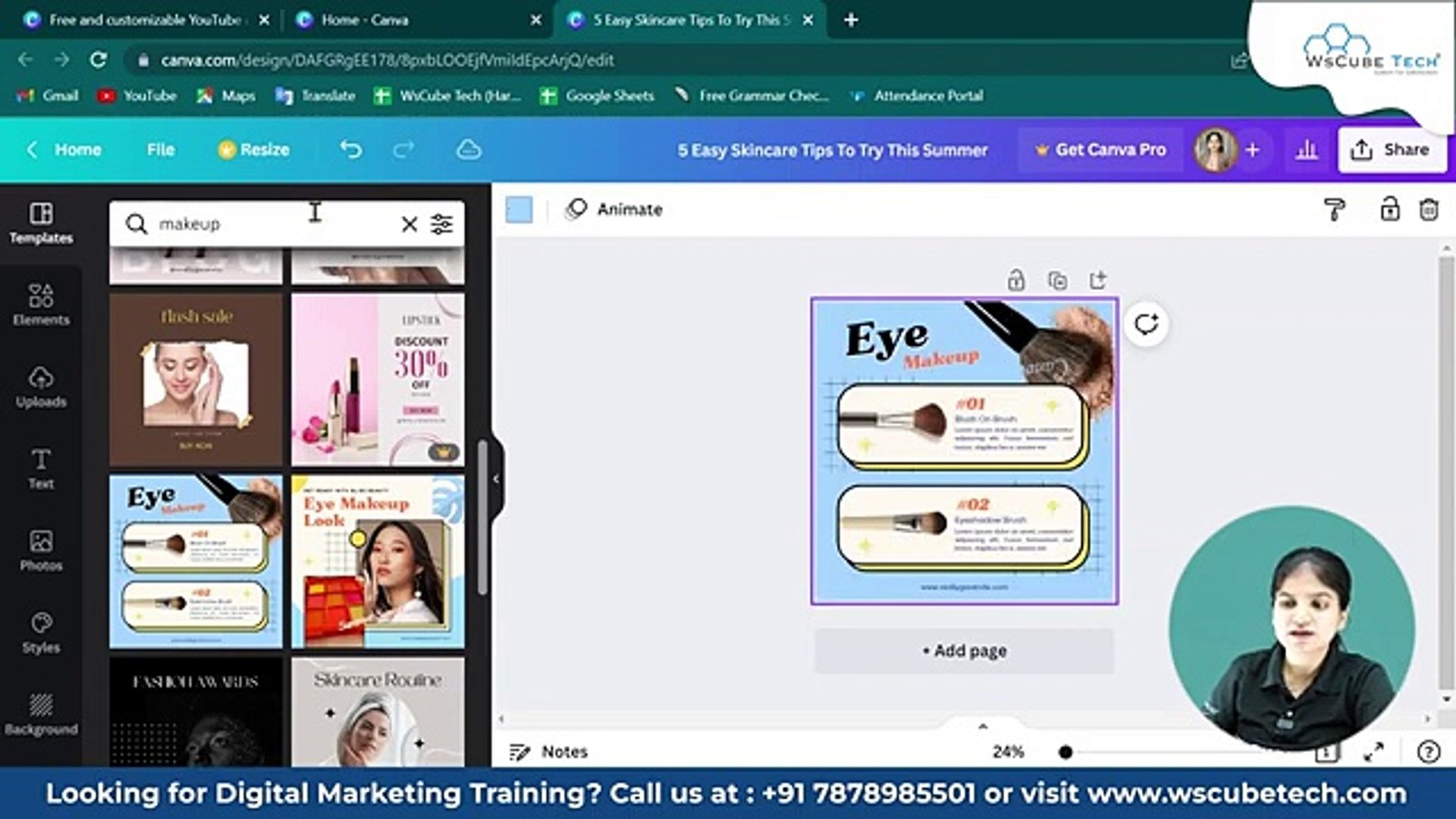This screenshot has width=1456, height=819.
Task: Click the Share button
Action: 1392,149
